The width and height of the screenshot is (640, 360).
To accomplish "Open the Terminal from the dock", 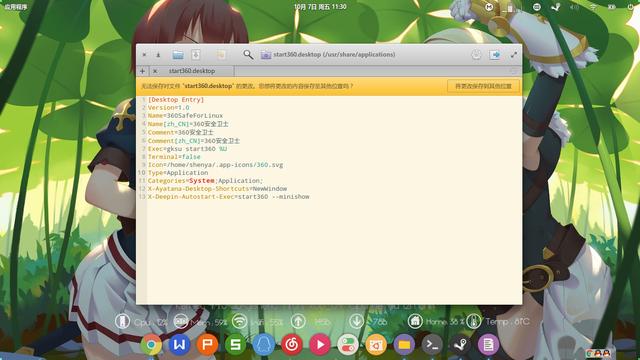I will (432, 345).
